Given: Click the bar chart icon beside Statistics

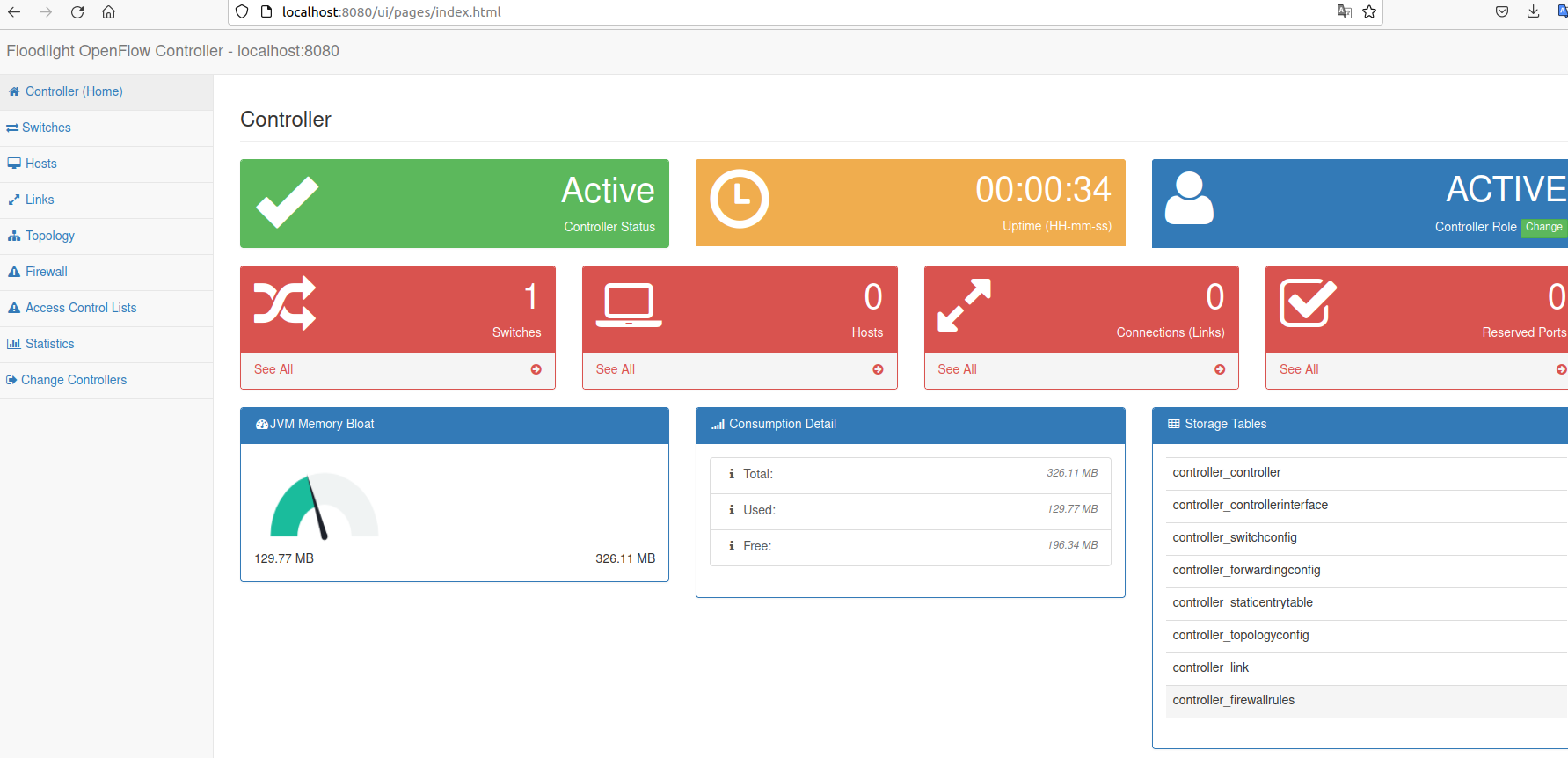Looking at the screenshot, I should coord(14,344).
